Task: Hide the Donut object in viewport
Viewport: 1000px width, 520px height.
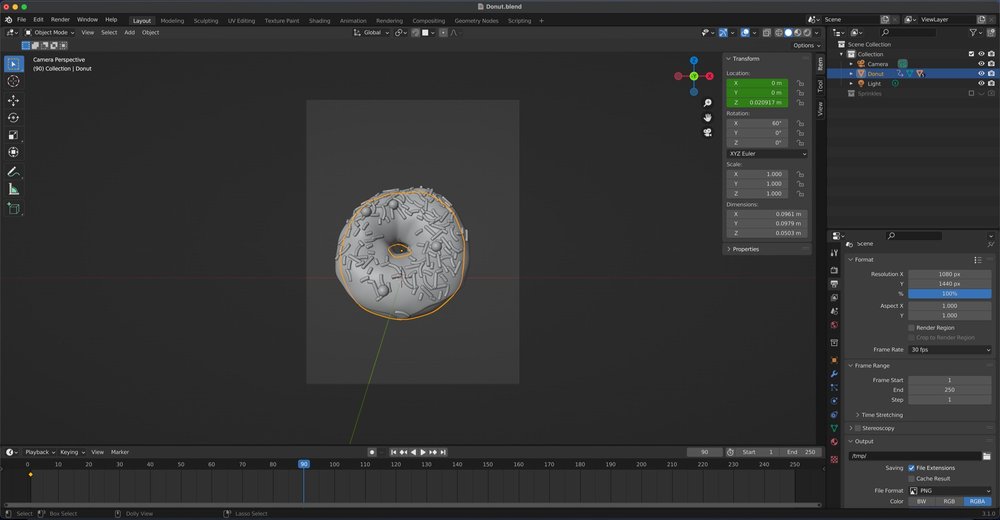Action: click(x=981, y=73)
